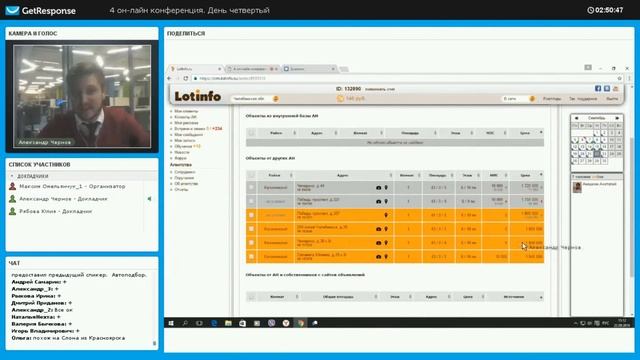Click the orange icon beside В сети field

[x=532, y=99]
